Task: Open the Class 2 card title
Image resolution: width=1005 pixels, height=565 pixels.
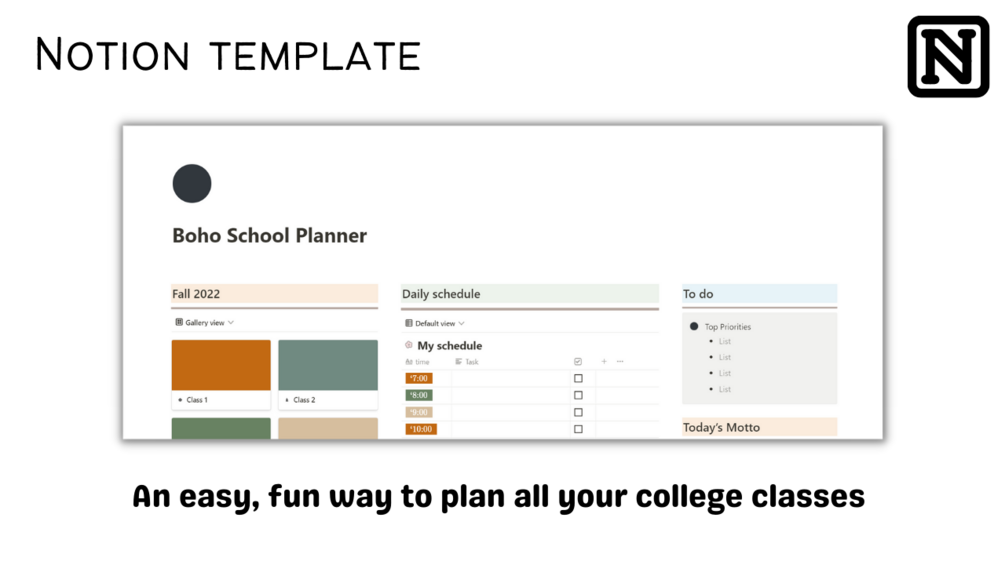Action: 303,400
